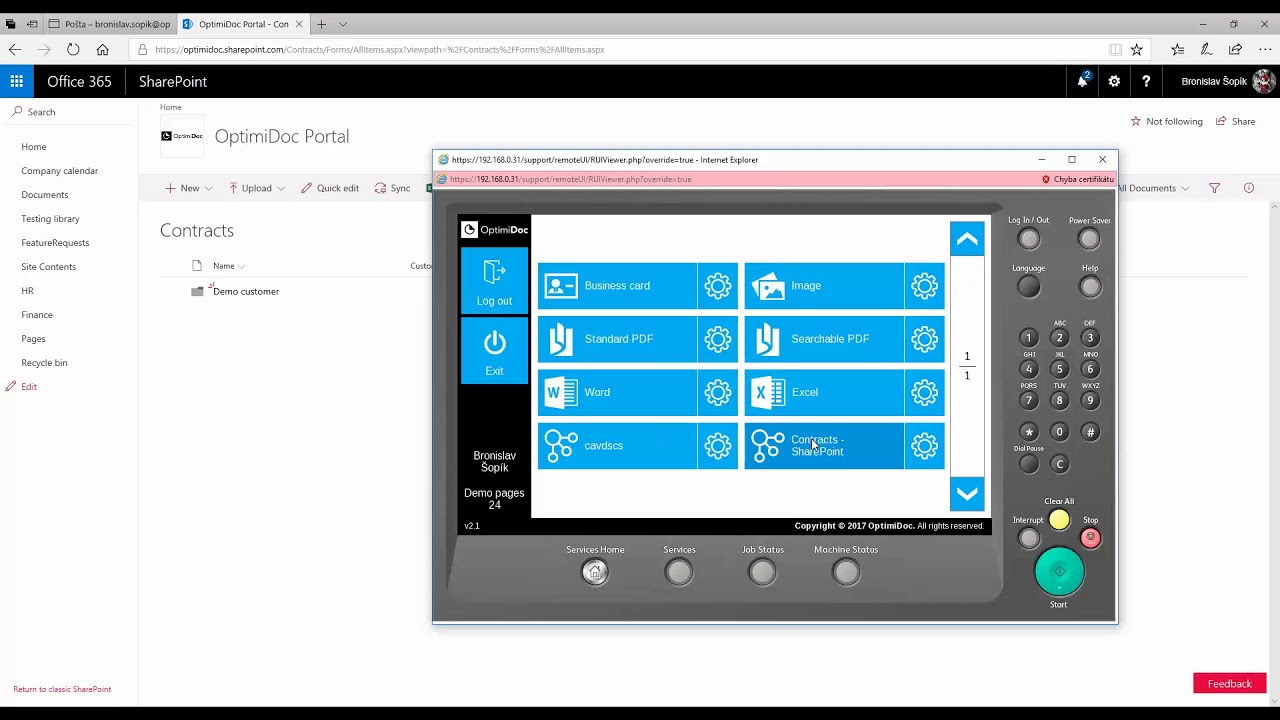Open settings gear for Excel workflow
The width and height of the screenshot is (1280, 720).
pyautogui.click(x=925, y=392)
